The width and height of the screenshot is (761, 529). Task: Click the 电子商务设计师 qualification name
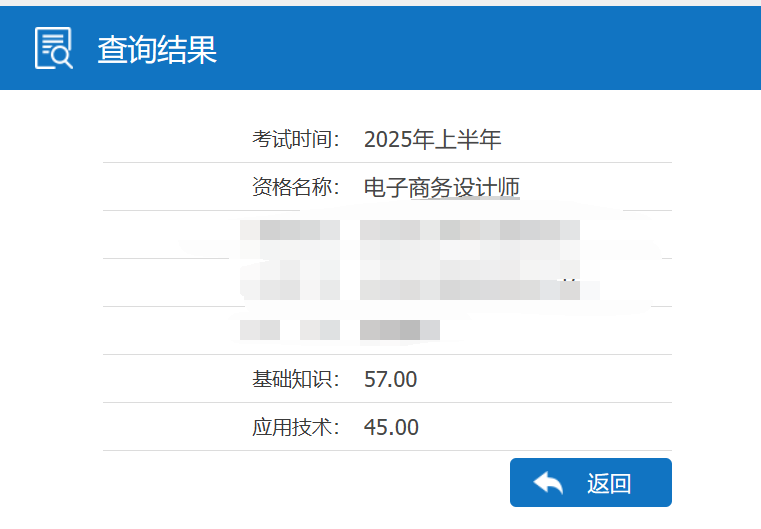tap(441, 187)
